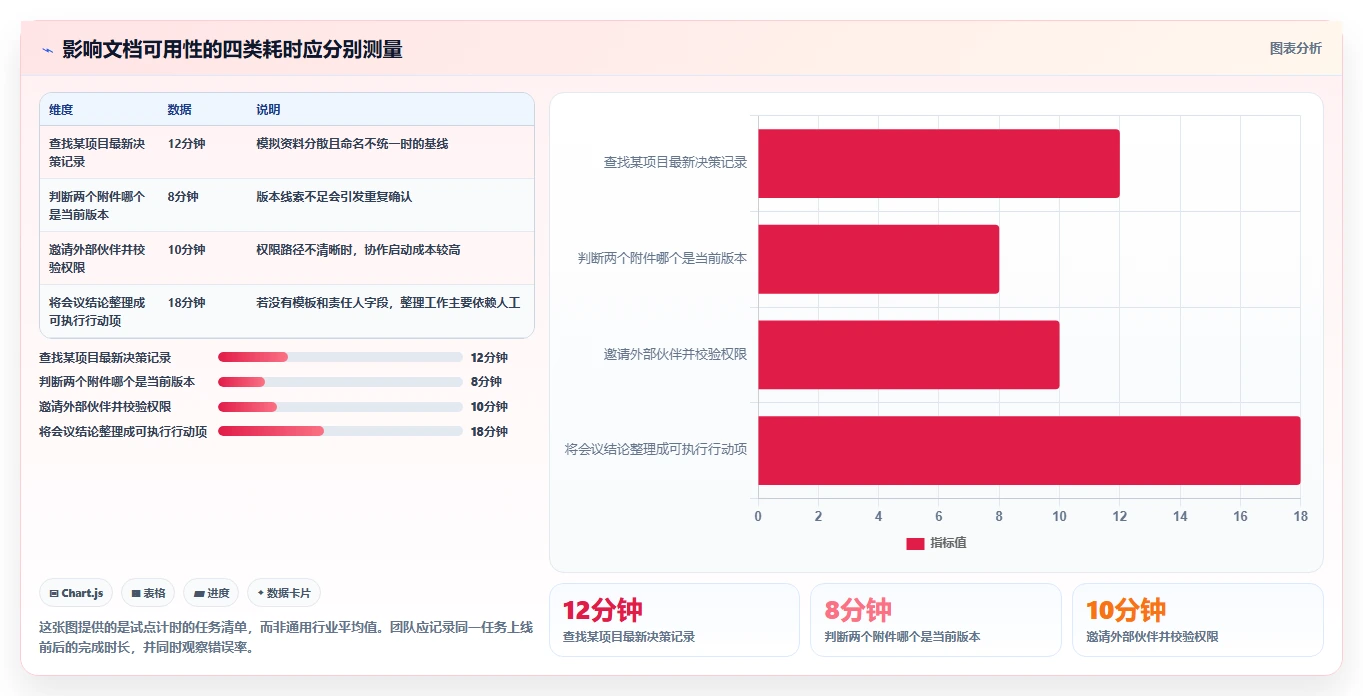Click description 模拟资料分散且命名不统一时的基线
The image size is (1363, 696).
pyautogui.click(x=352, y=144)
